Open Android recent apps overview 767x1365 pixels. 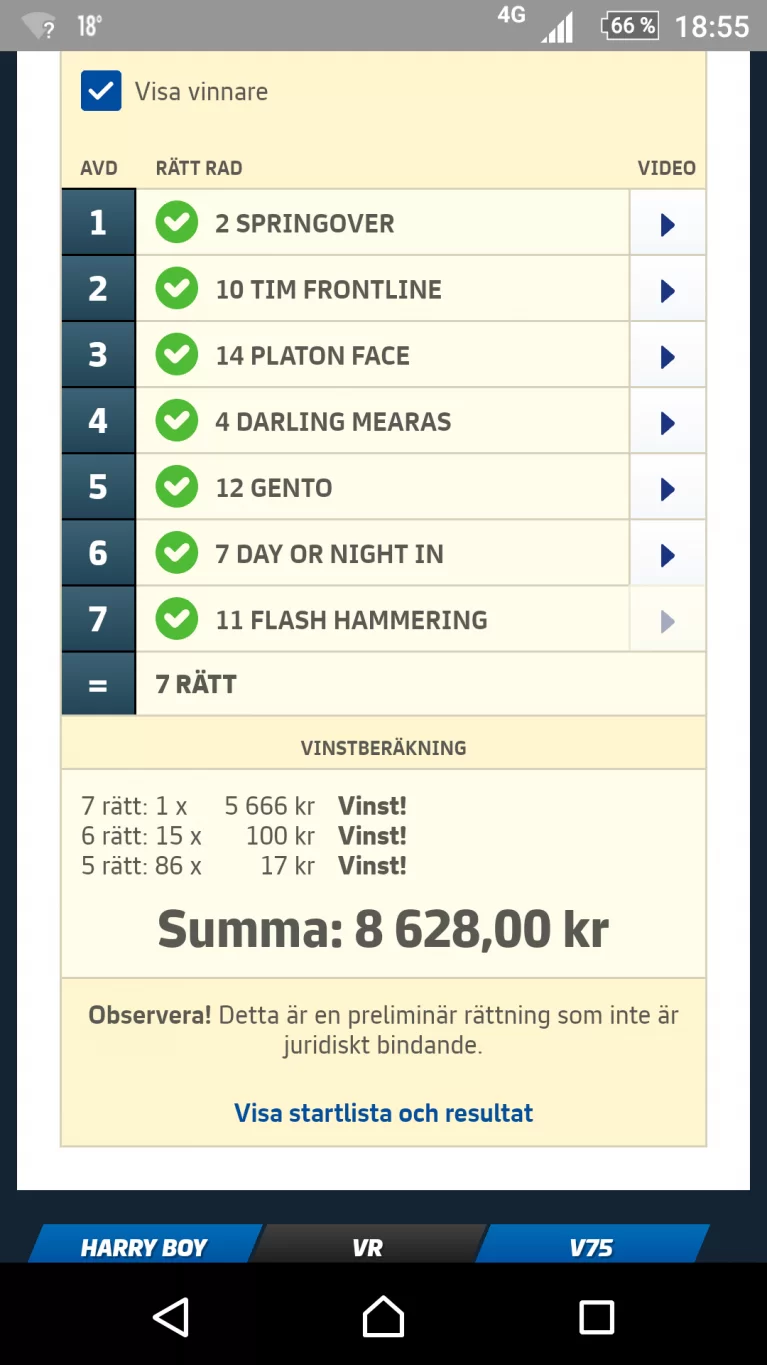click(x=596, y=1316)
